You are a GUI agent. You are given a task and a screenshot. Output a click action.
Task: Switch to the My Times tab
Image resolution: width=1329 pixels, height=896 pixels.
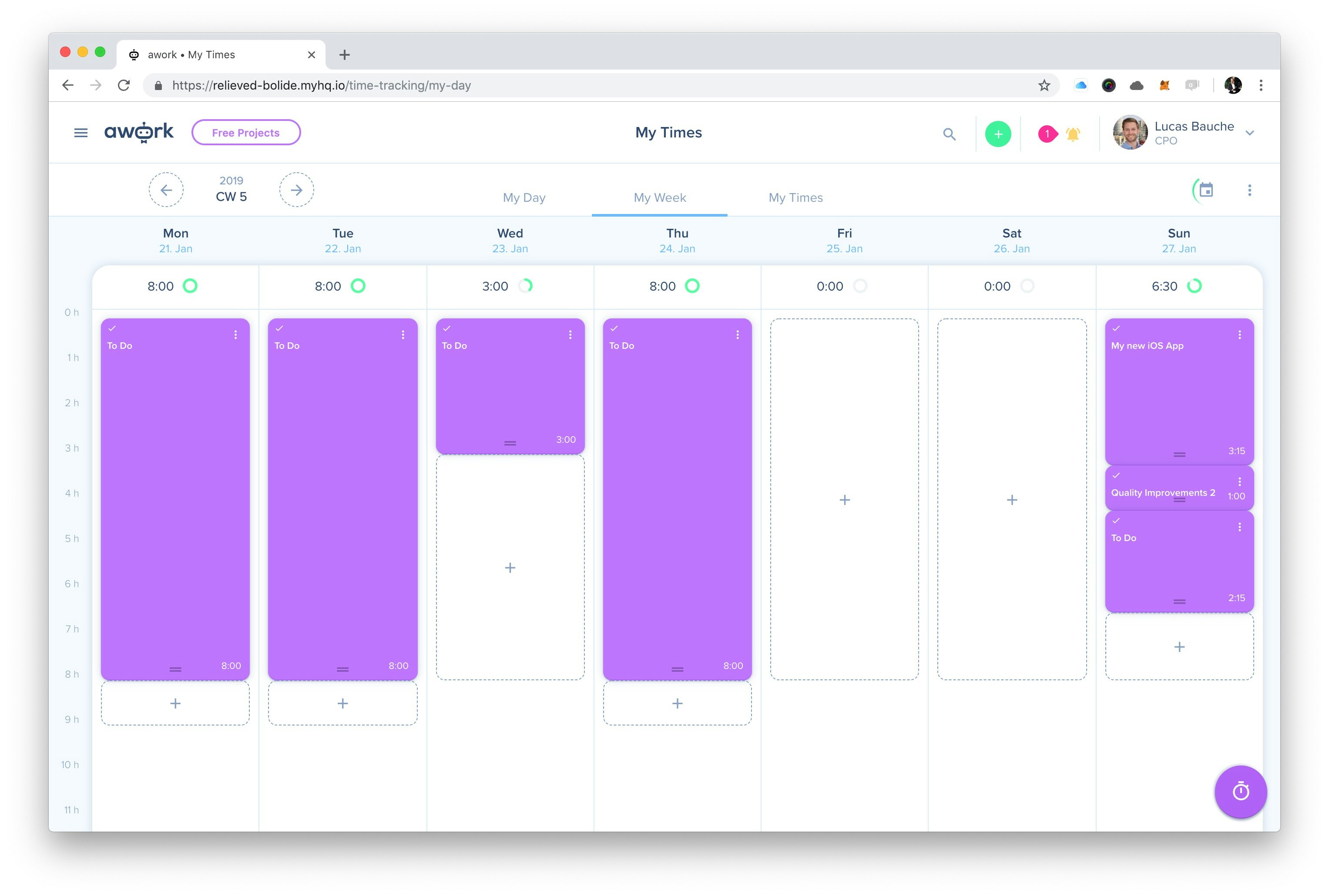[795, 197]
